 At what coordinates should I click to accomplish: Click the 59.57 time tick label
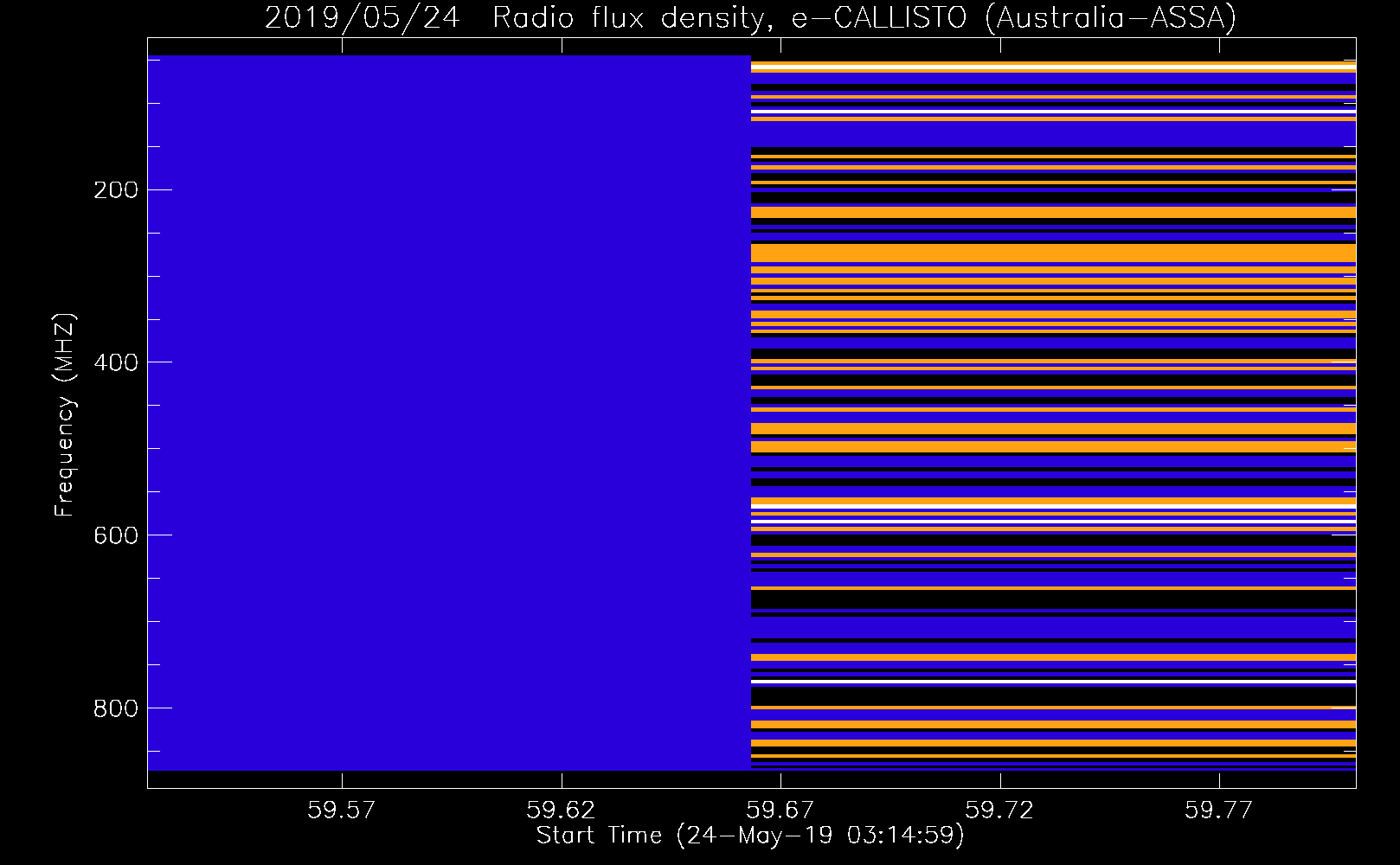pyautogui.click(x=342, y=810)
